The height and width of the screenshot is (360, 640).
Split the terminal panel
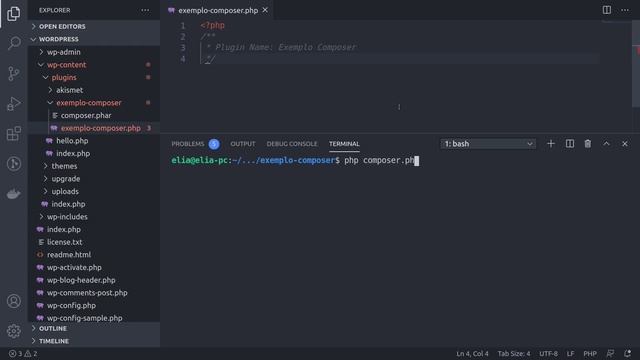pyautogui.click(x=569, y=144)
